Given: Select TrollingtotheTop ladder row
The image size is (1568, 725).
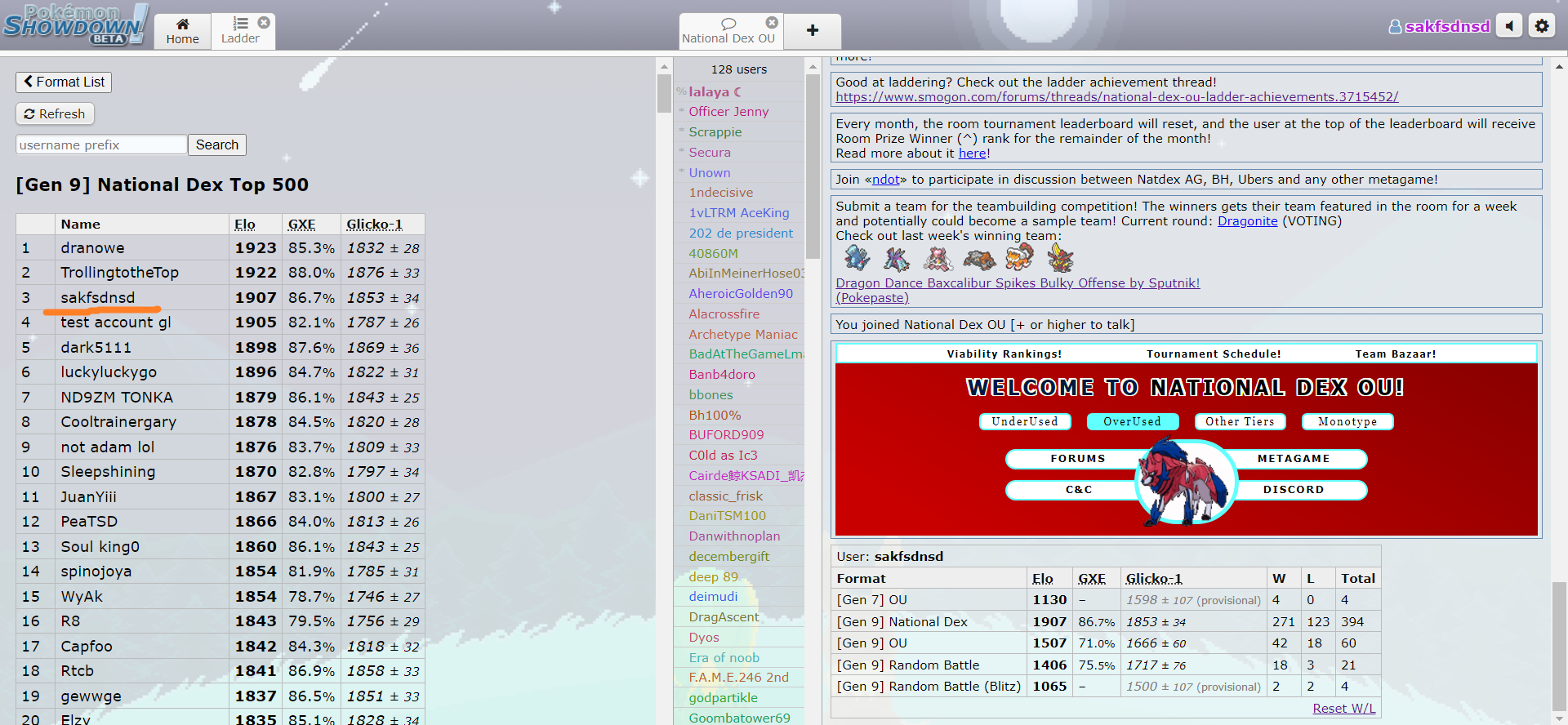Looking at the screenshot, I should (x=220, y=272).
